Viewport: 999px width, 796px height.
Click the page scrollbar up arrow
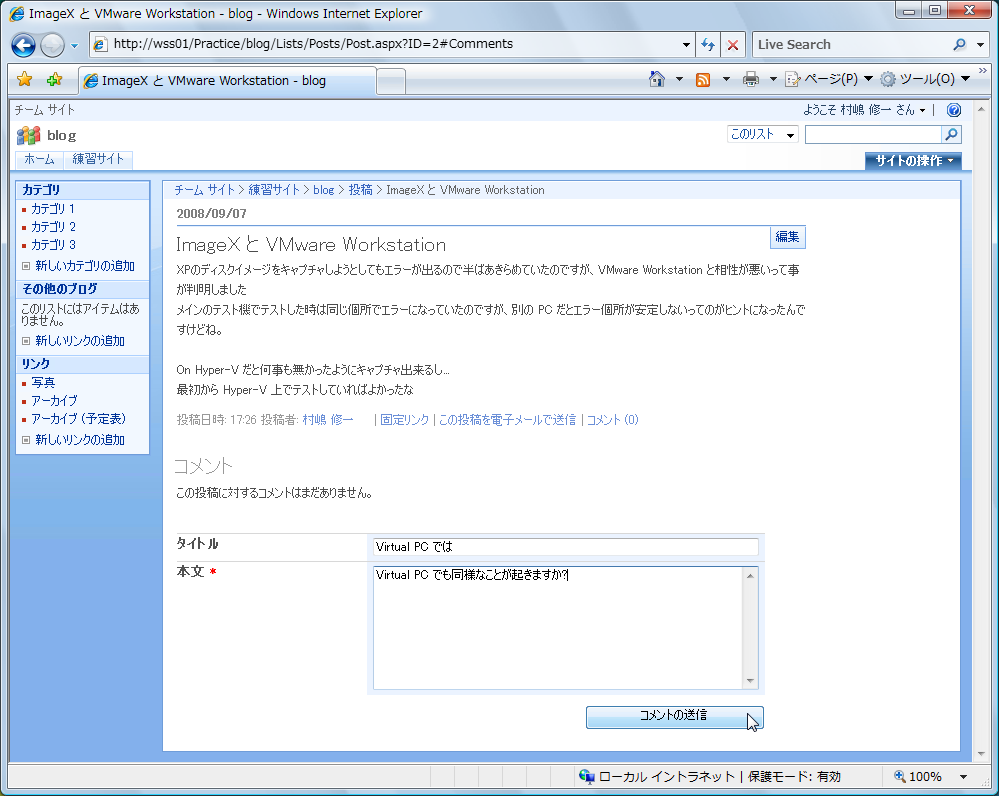pos(981,110)
